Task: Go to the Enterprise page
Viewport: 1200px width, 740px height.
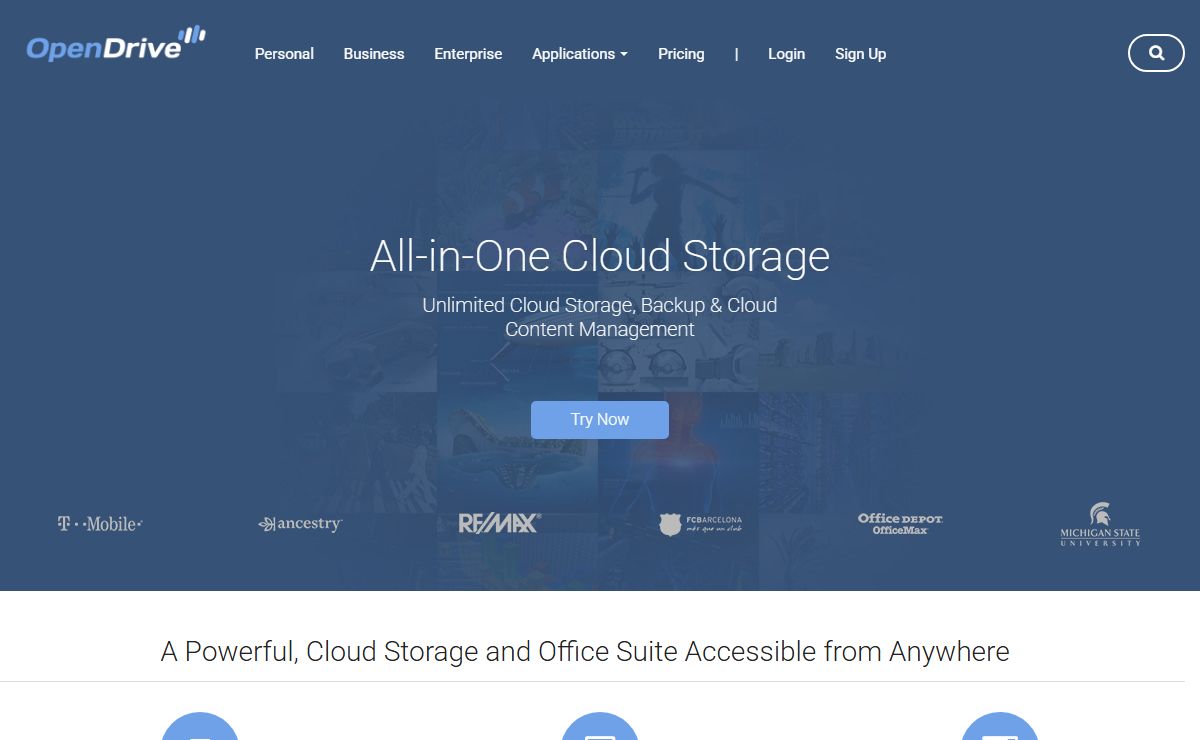Action: pos(468,54)
